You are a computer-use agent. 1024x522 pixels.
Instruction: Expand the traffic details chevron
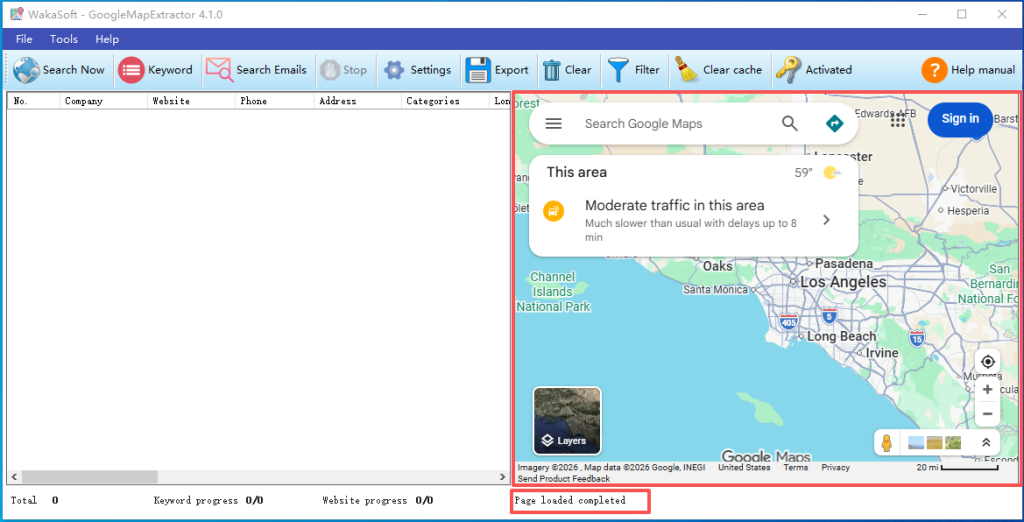826,220
